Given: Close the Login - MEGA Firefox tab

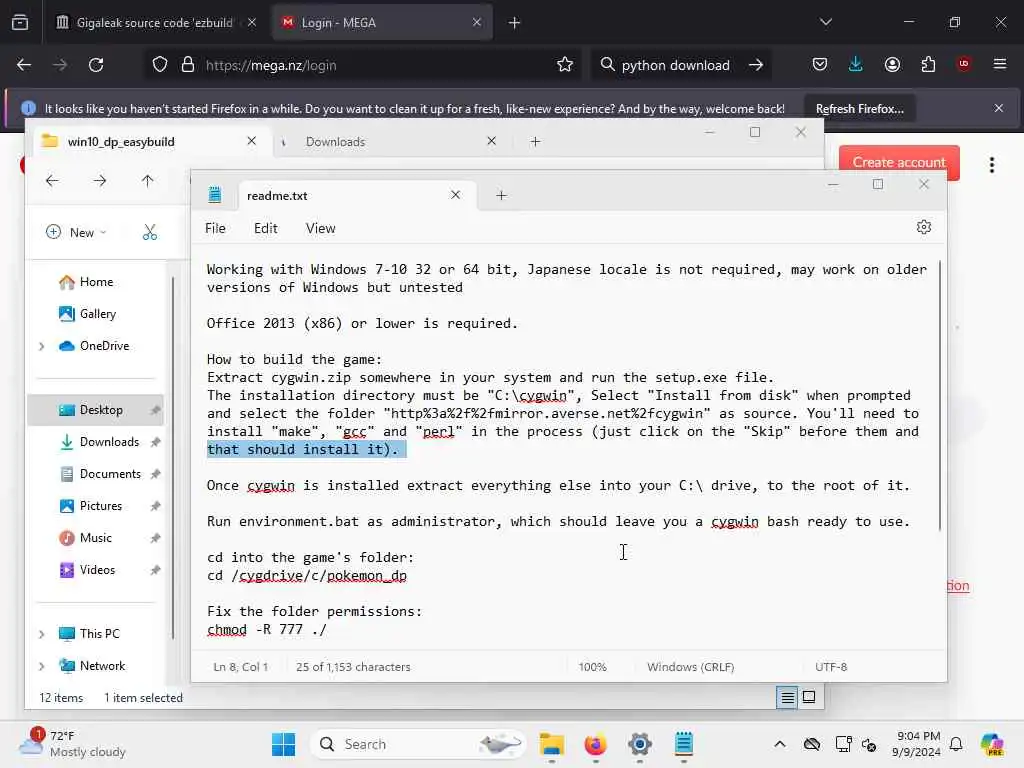Looking at the screenshot, I should (477, 22).
